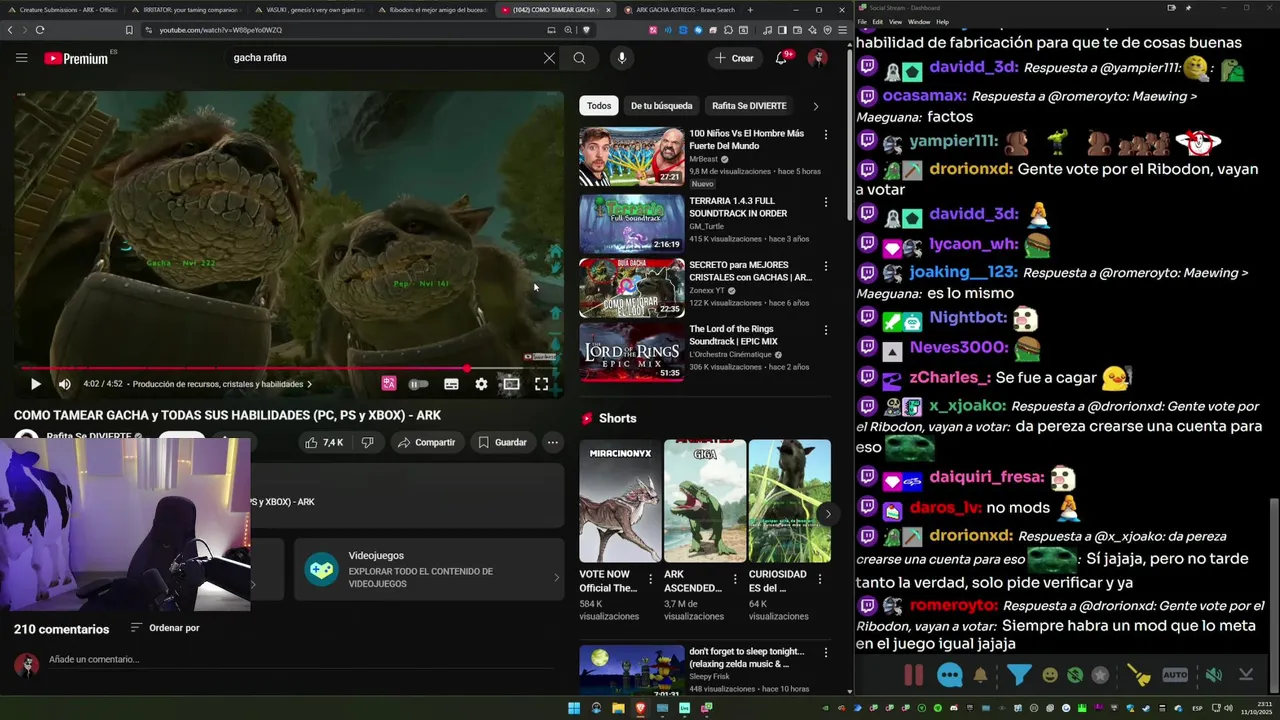Open more actions ellipsis below video
Image resolution: width=1280 pixels, height=720 pixels.
click(552, 442)
